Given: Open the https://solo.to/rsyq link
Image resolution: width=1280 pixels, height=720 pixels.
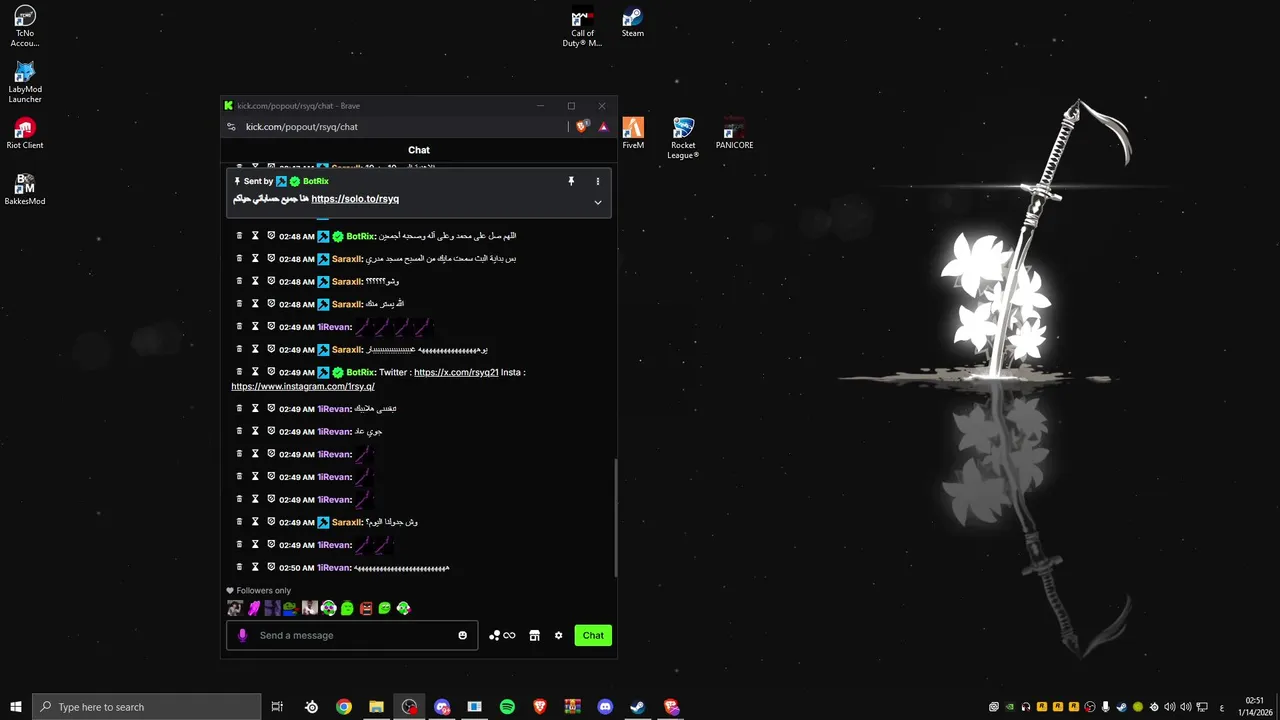Looking at the screenshot, I should [355, 199].
